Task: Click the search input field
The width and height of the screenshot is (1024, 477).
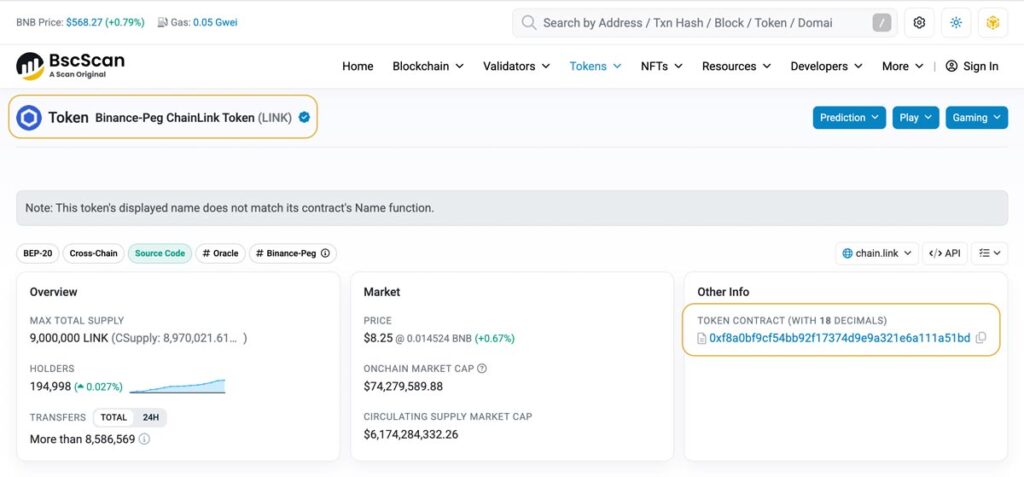Action: (704, 23)
